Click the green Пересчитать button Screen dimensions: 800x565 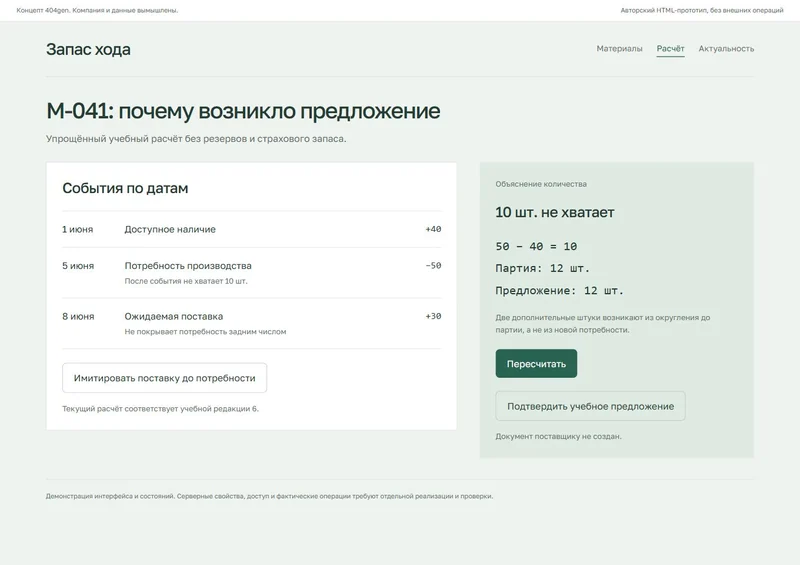pos(536,364)
